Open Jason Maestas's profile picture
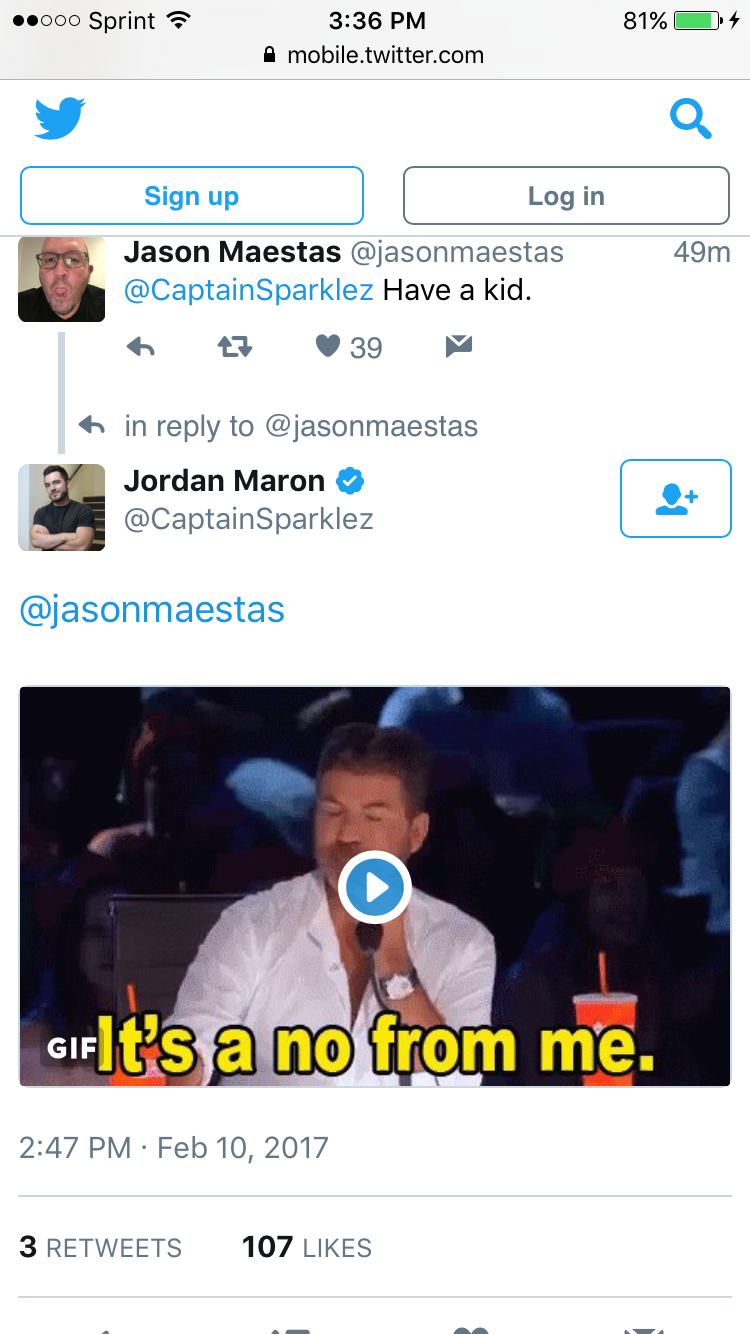 pyautogui.click(x=61, y=279)
